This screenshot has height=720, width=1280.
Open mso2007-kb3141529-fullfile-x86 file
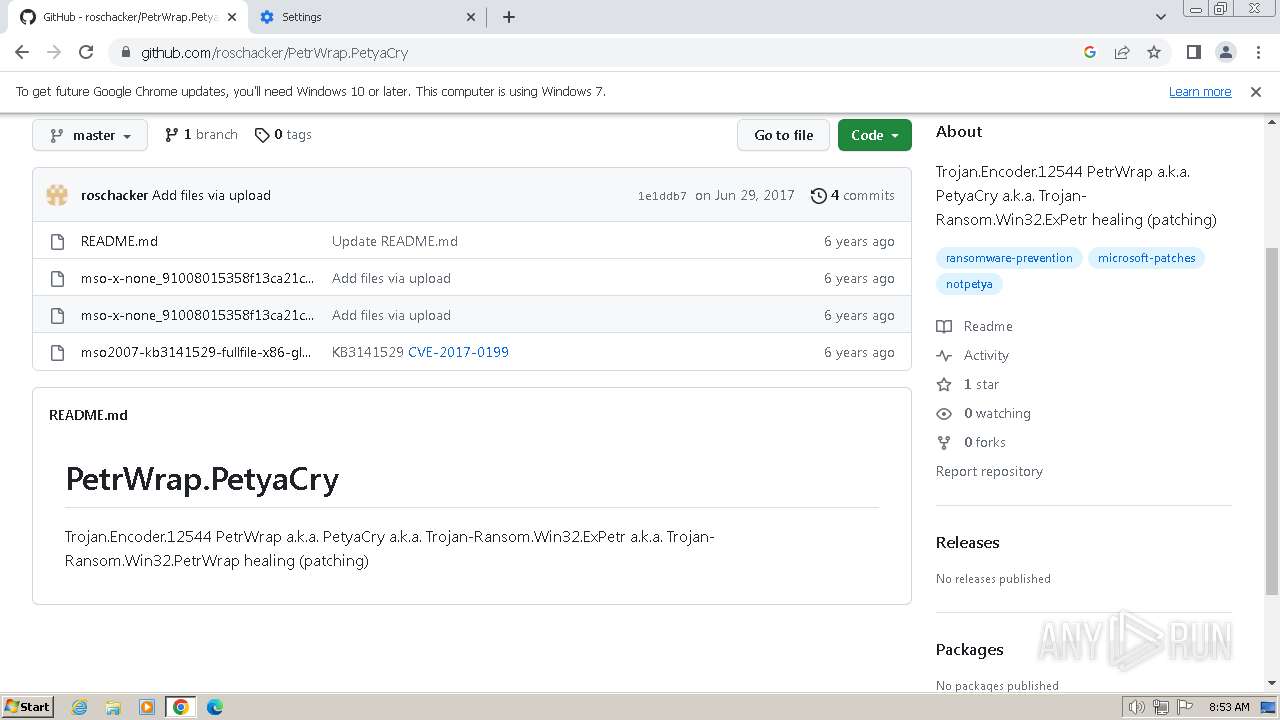click(x=196, y=352)
